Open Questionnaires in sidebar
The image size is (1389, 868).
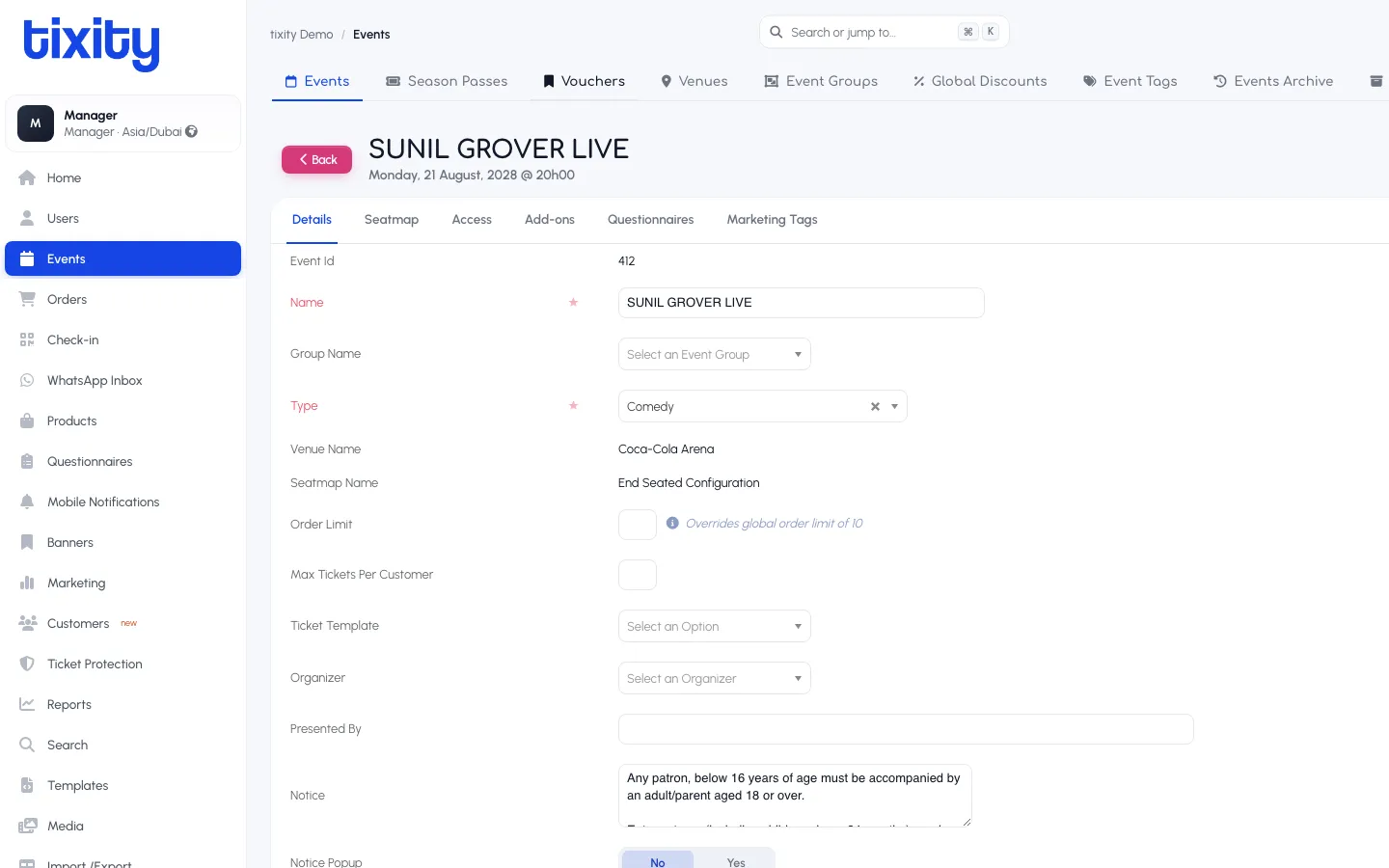click(x=123, y=461)
